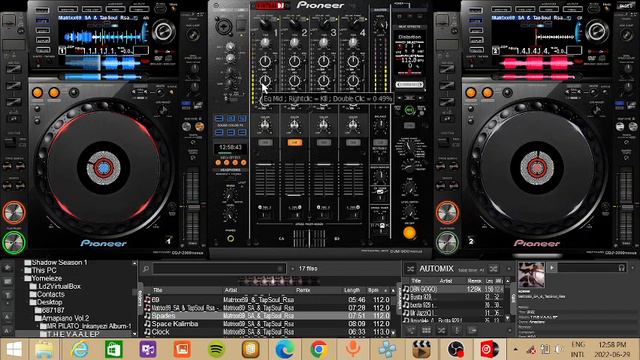Click the folder tree scroll-down arrow
The width and height of the screenshot is (640, 360).
[x=134, y=333]
